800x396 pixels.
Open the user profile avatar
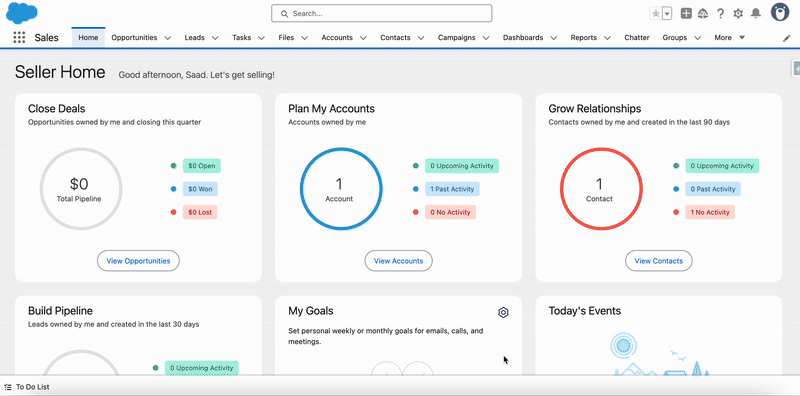tap(780, 12)
